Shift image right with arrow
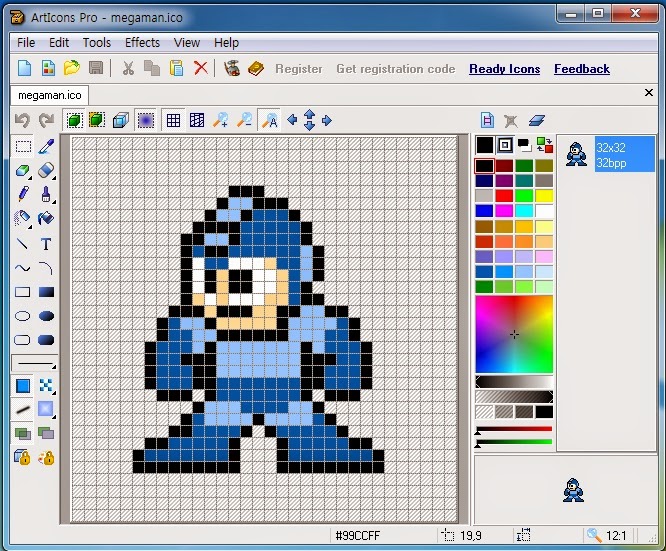The height and width of the screenshot is (551, 666). (x=327, y=121)
